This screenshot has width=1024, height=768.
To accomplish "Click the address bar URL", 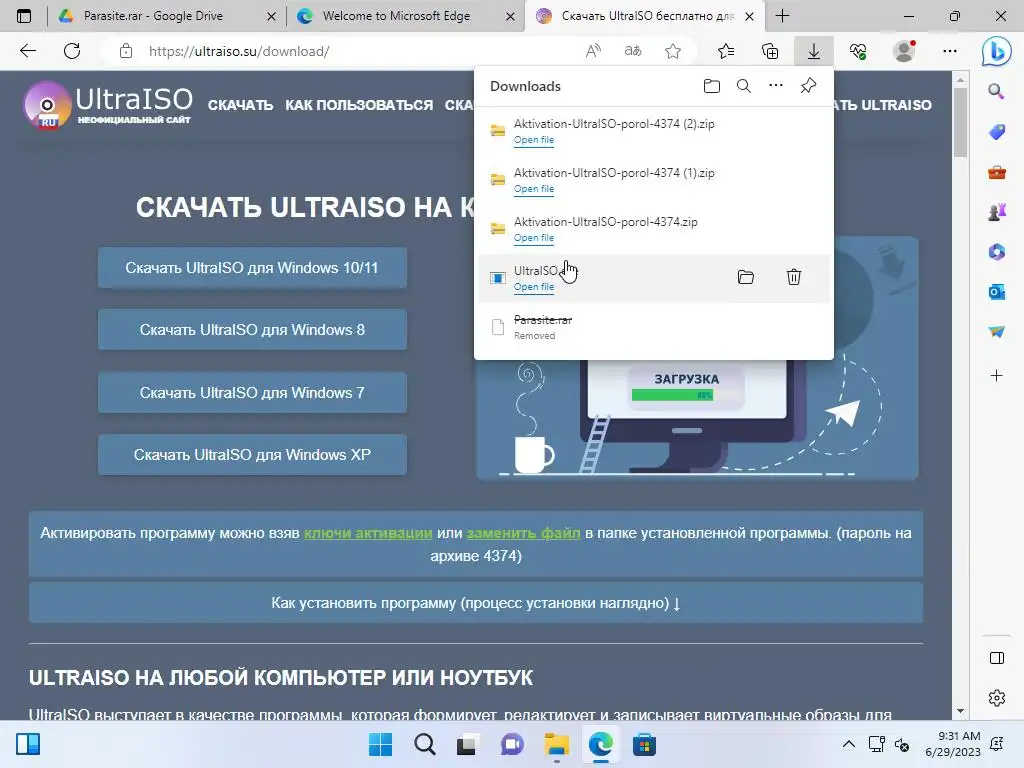I will pyautogui.click(x=239, y=51).
